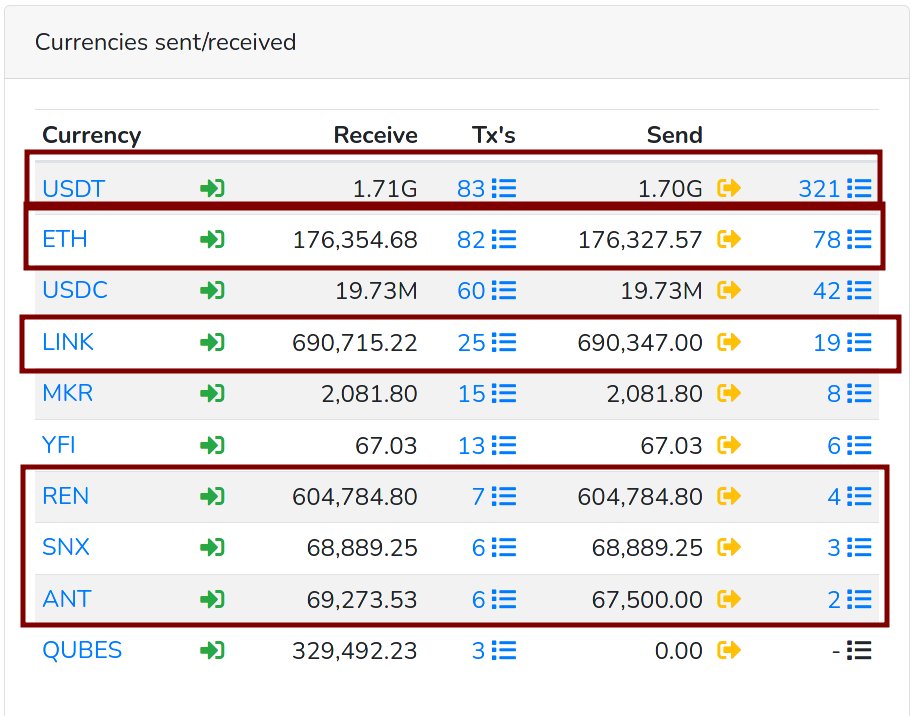Image resolution: width=914 pixels, height=716 pixels.
Task: Click yellow send icon in YFI row
Action: [x=729, y=445]
